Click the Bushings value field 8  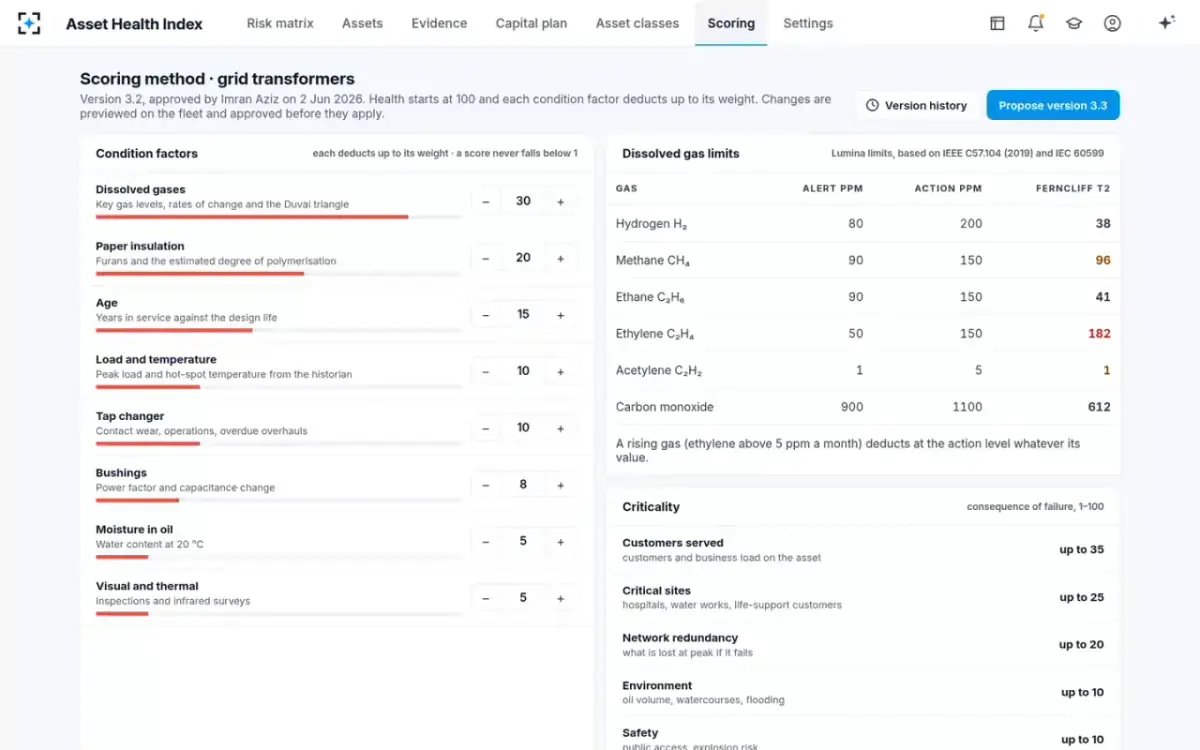click(523, 485)
